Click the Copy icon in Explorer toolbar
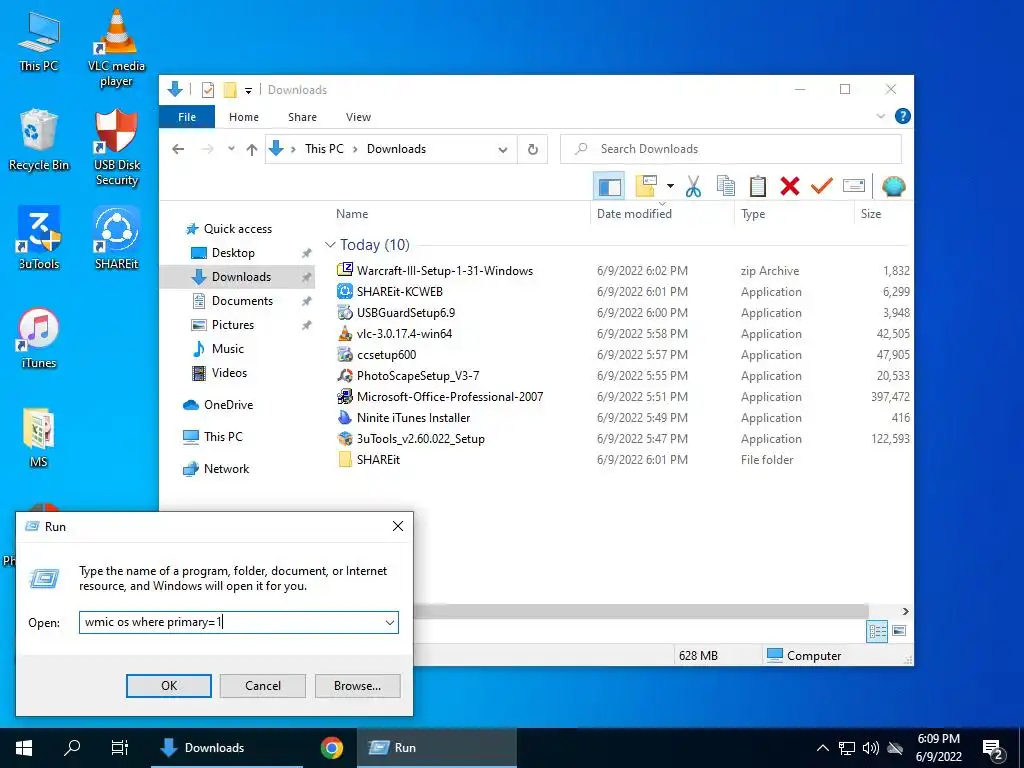 (x=726, y=187)
